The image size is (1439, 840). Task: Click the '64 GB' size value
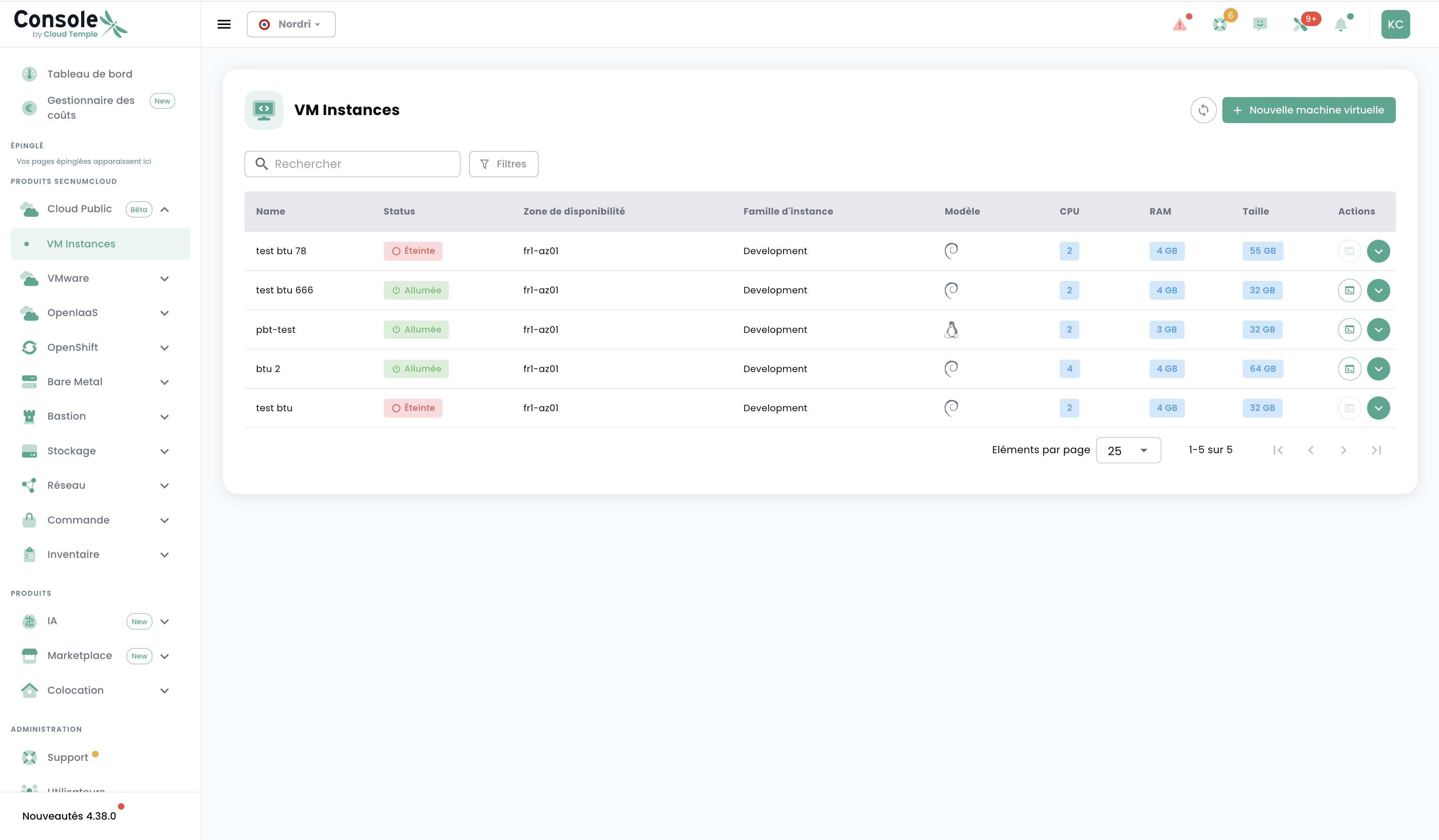click(x=1263, y=369)
